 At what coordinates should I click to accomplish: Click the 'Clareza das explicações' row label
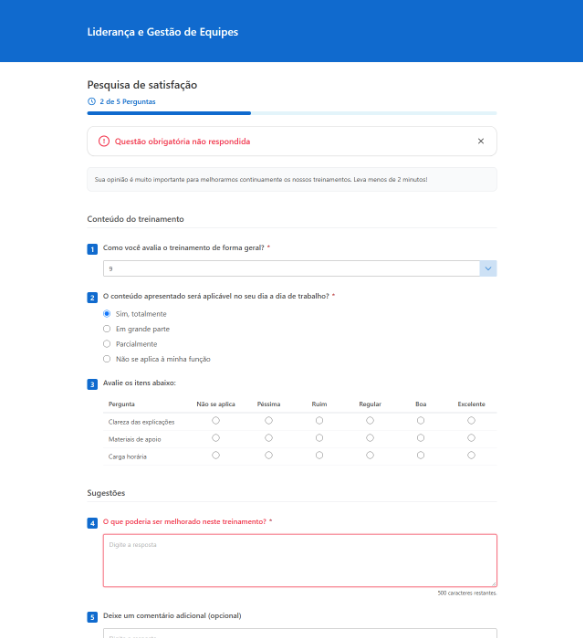141,422
